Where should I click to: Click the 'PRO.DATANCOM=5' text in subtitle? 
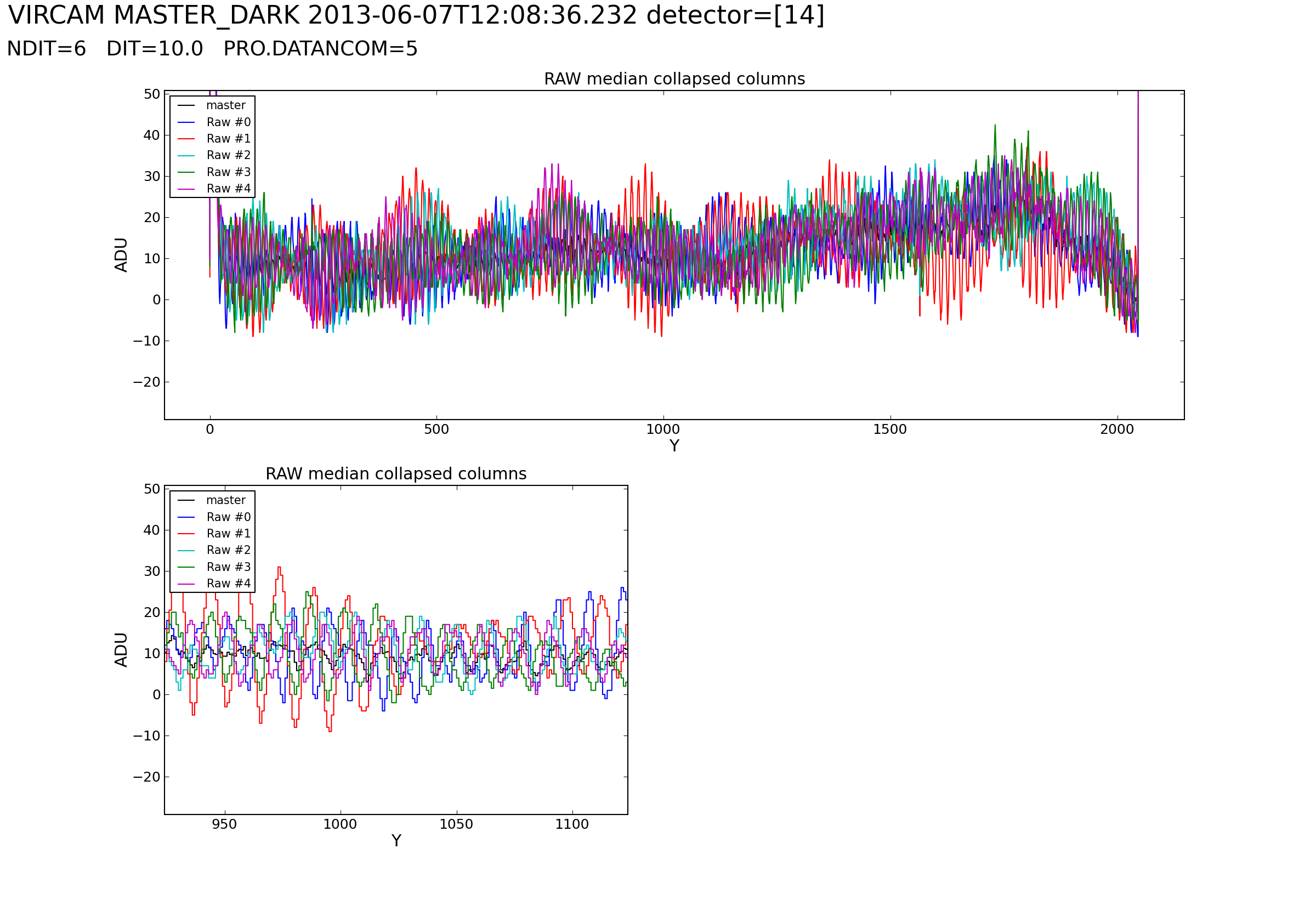point(320,49)
